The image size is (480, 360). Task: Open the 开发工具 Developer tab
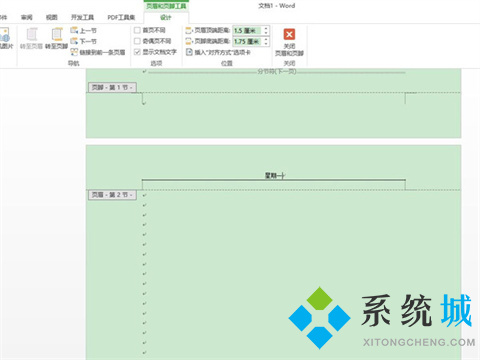(82, 17)
